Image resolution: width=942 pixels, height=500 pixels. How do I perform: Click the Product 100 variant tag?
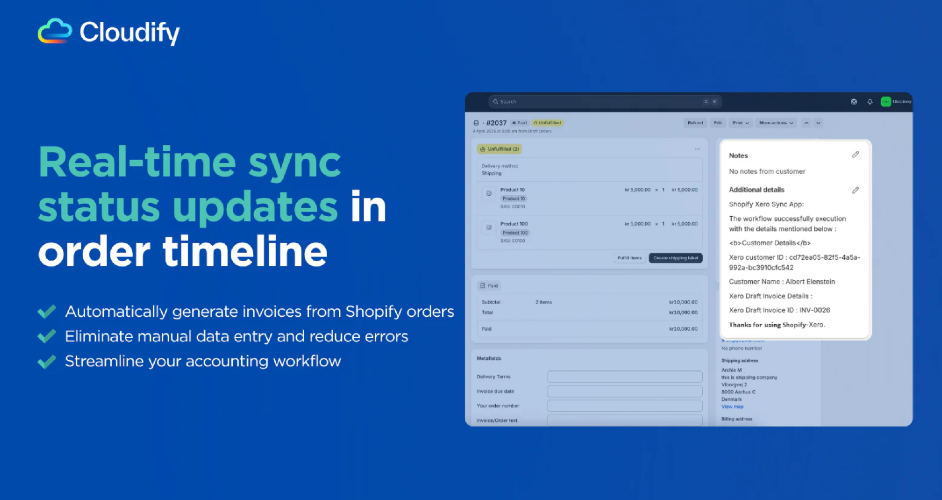[515, 233]
